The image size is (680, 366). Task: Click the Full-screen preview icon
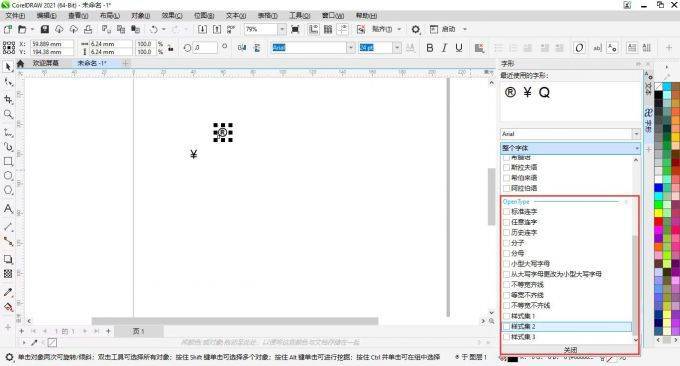[295, 29]
